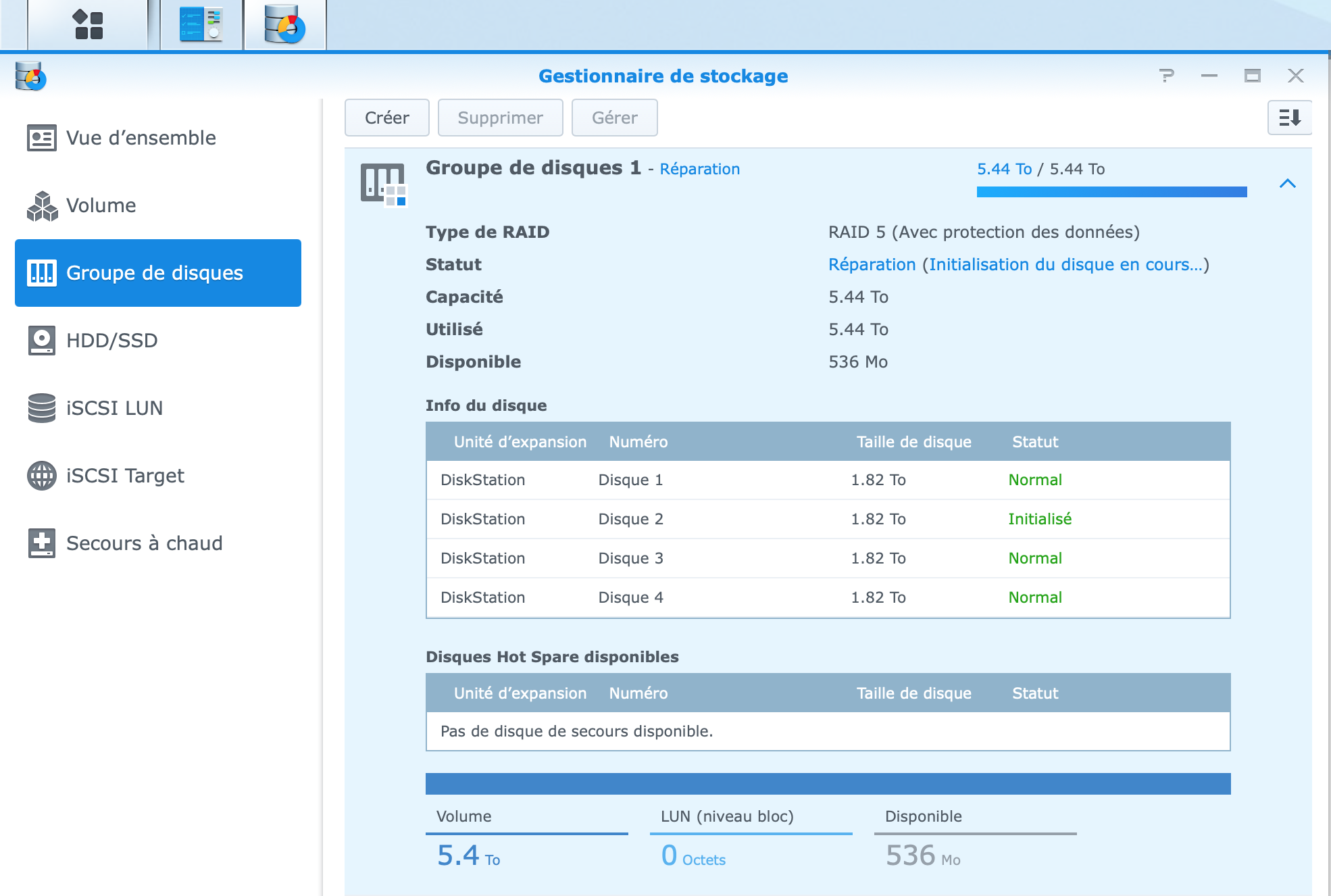Screen dimensions: 1331x896
Task: Open Secours à chaud section
Action: coord(144,543)
